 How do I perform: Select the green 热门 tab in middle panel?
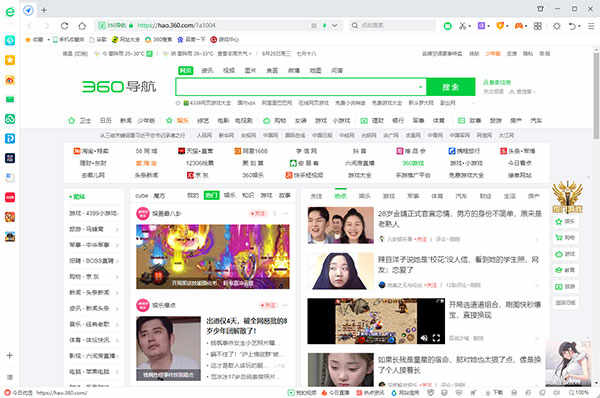[x=211, y=195]
